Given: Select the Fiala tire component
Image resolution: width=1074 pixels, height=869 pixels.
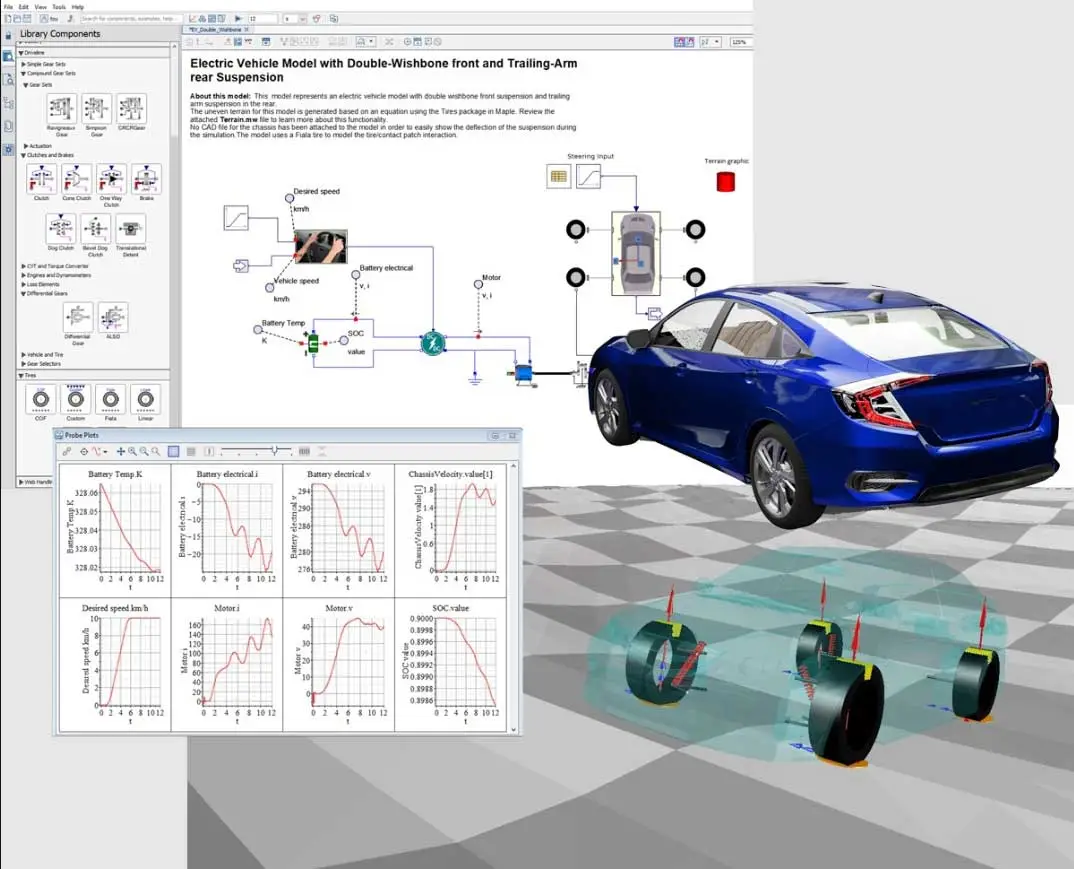Looking at the screenshot, I should coord(110,399).
